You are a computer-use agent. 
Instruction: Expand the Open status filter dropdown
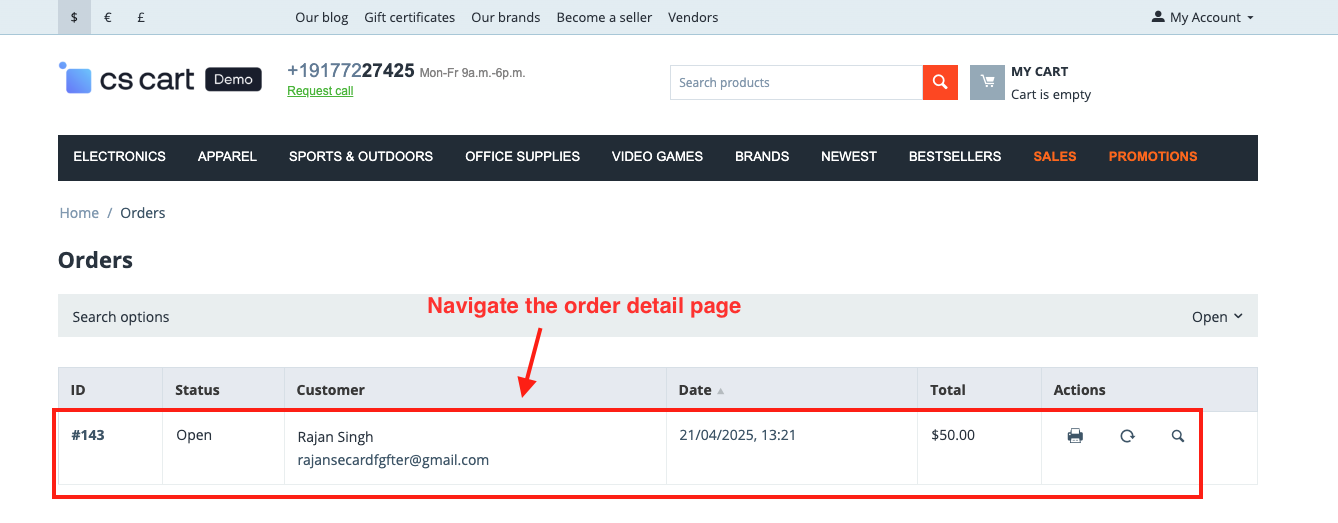1217,316
